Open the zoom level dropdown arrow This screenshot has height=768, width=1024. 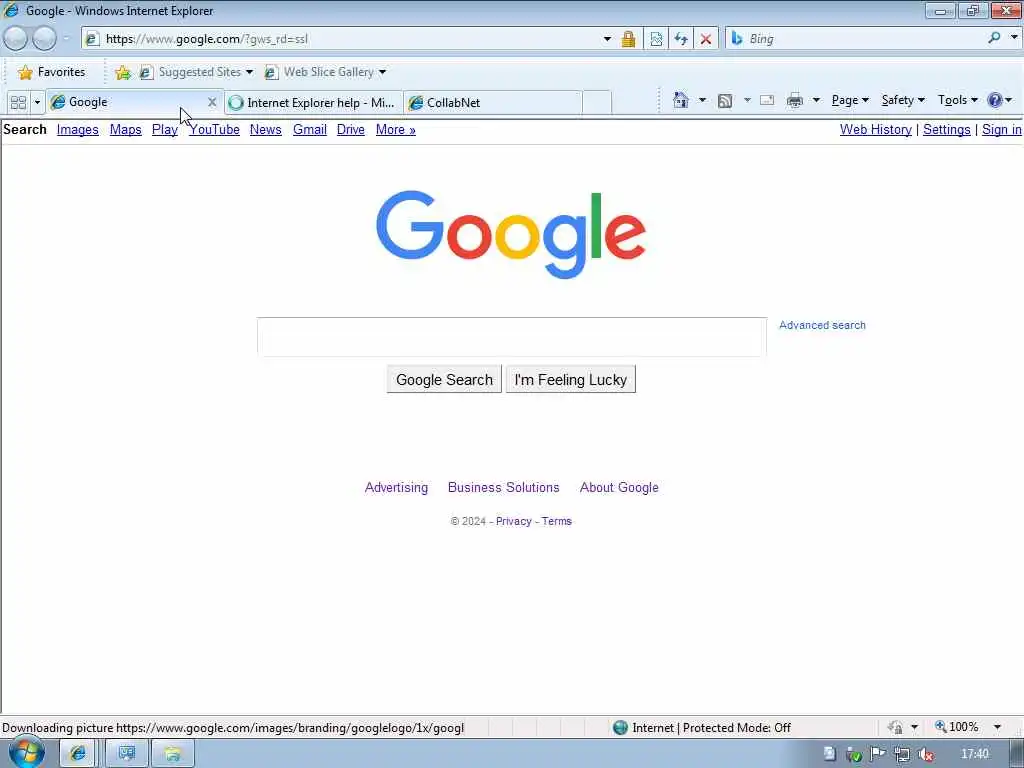pos(997,726)
